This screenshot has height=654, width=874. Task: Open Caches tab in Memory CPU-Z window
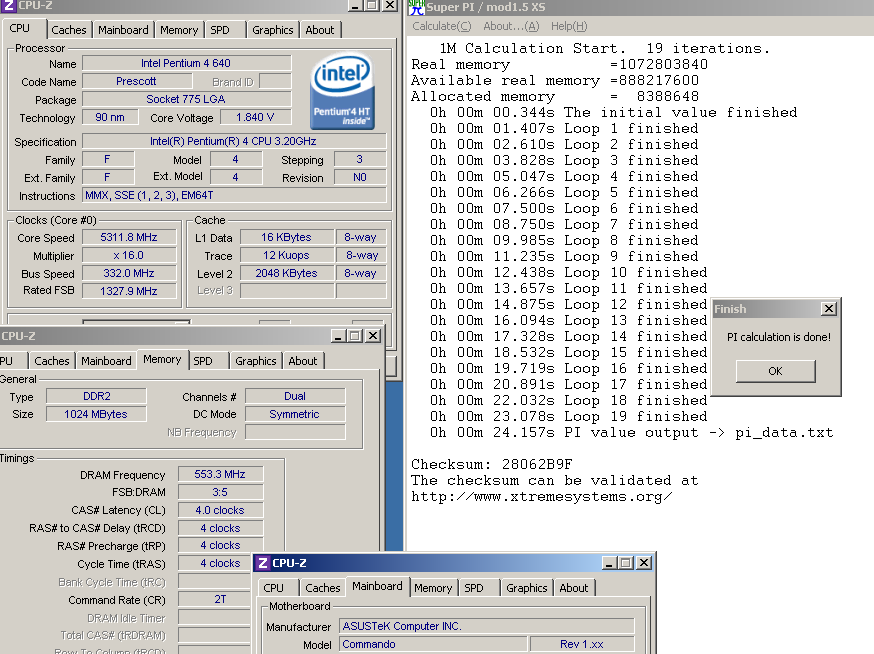[x=52, y=361]
